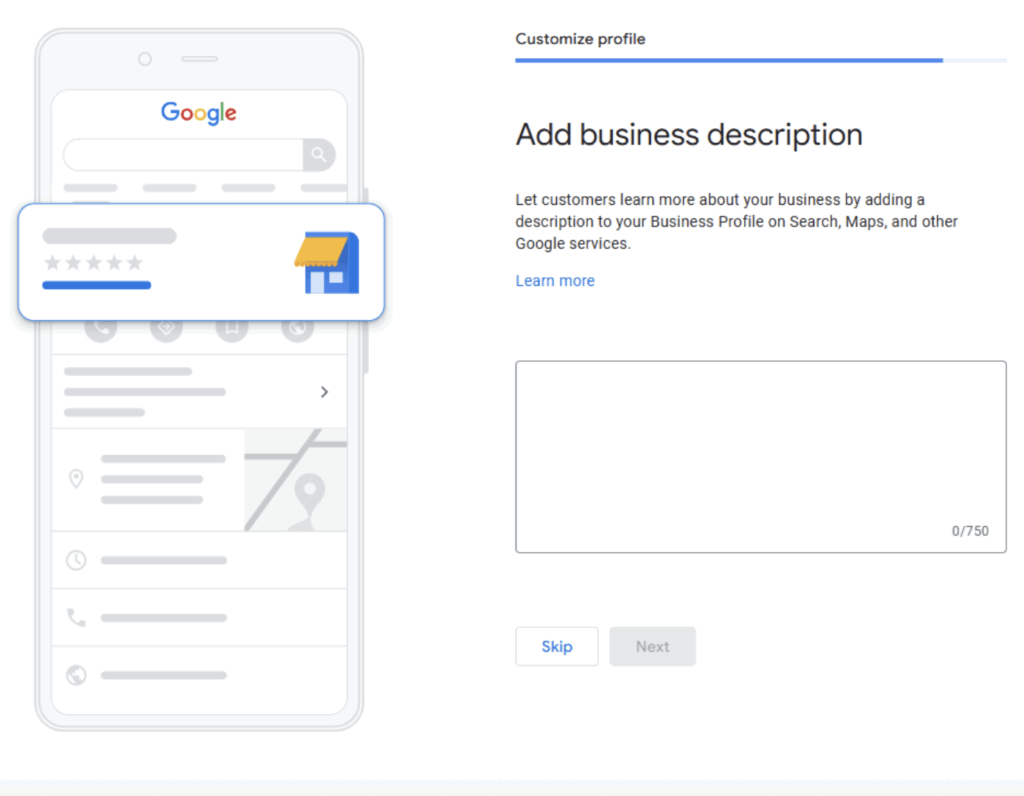1024x796 pixels.
Task: Click the Google logo on the phone mockup
Action: [x=198, y=113]
